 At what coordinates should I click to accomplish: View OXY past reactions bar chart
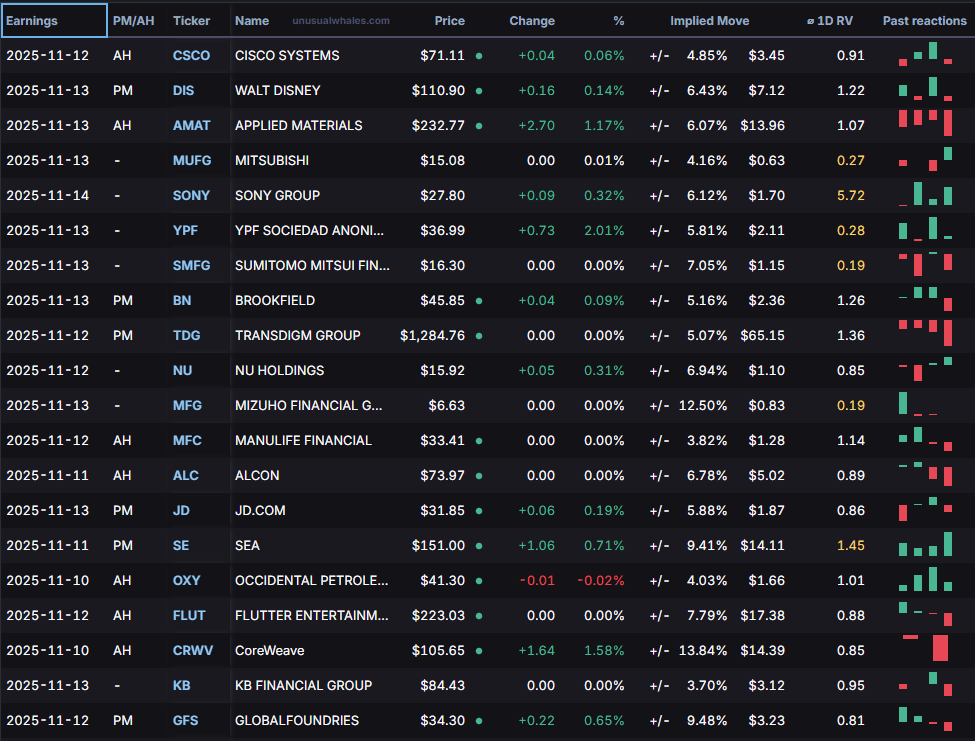point(925,579)
